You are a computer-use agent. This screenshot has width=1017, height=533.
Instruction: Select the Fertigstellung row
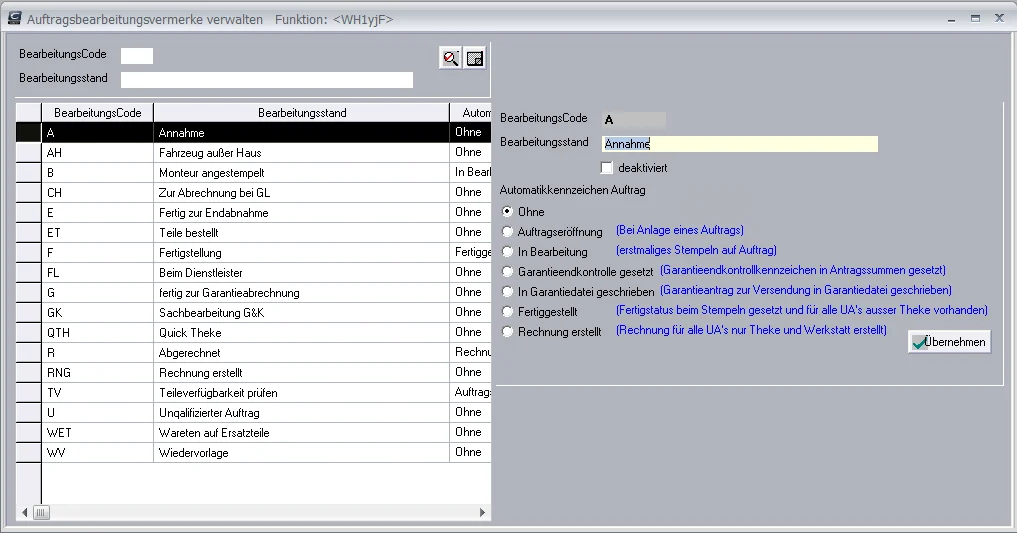point(254,253)
